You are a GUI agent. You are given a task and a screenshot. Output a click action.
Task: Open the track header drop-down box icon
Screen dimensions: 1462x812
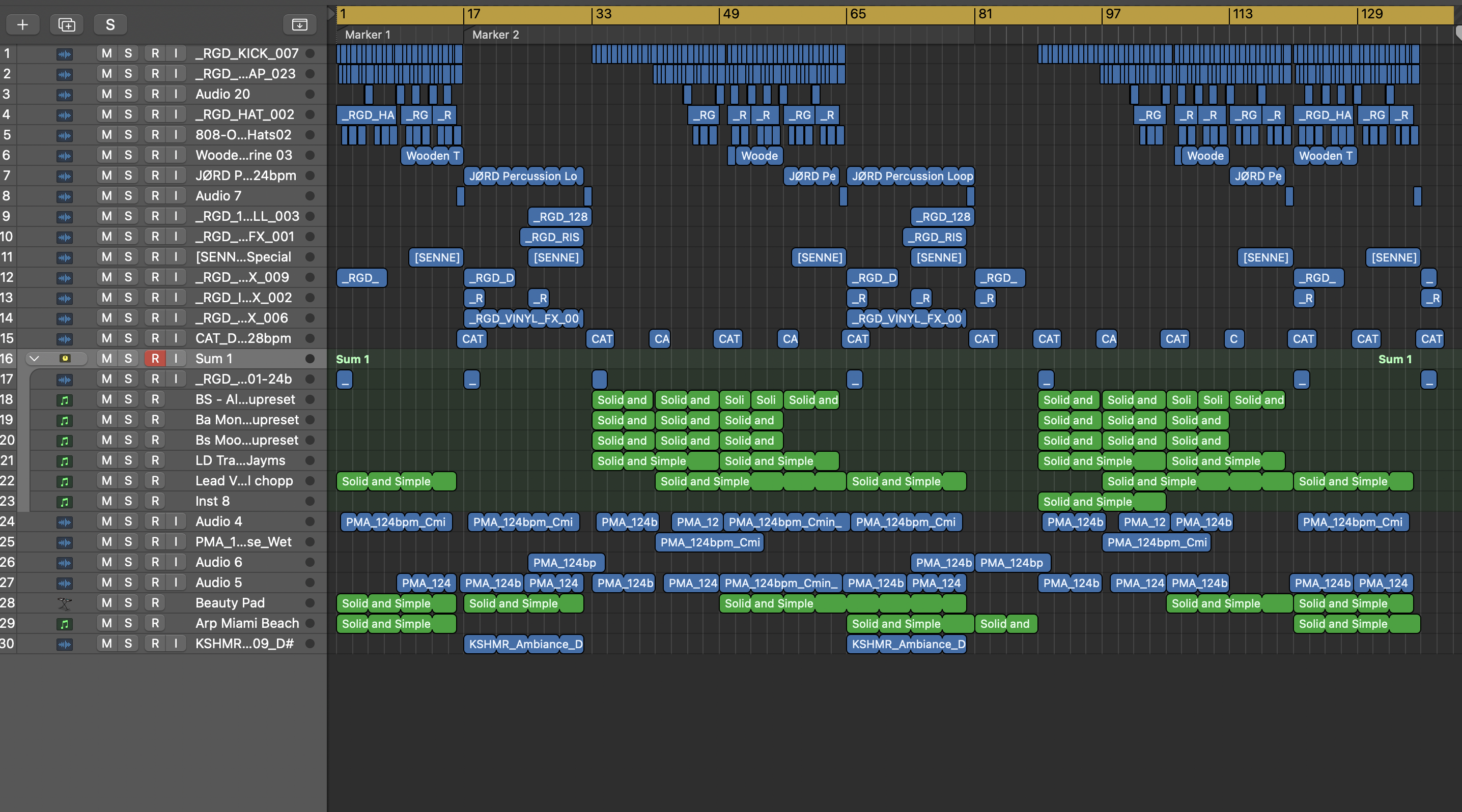(x=299, y=24)
